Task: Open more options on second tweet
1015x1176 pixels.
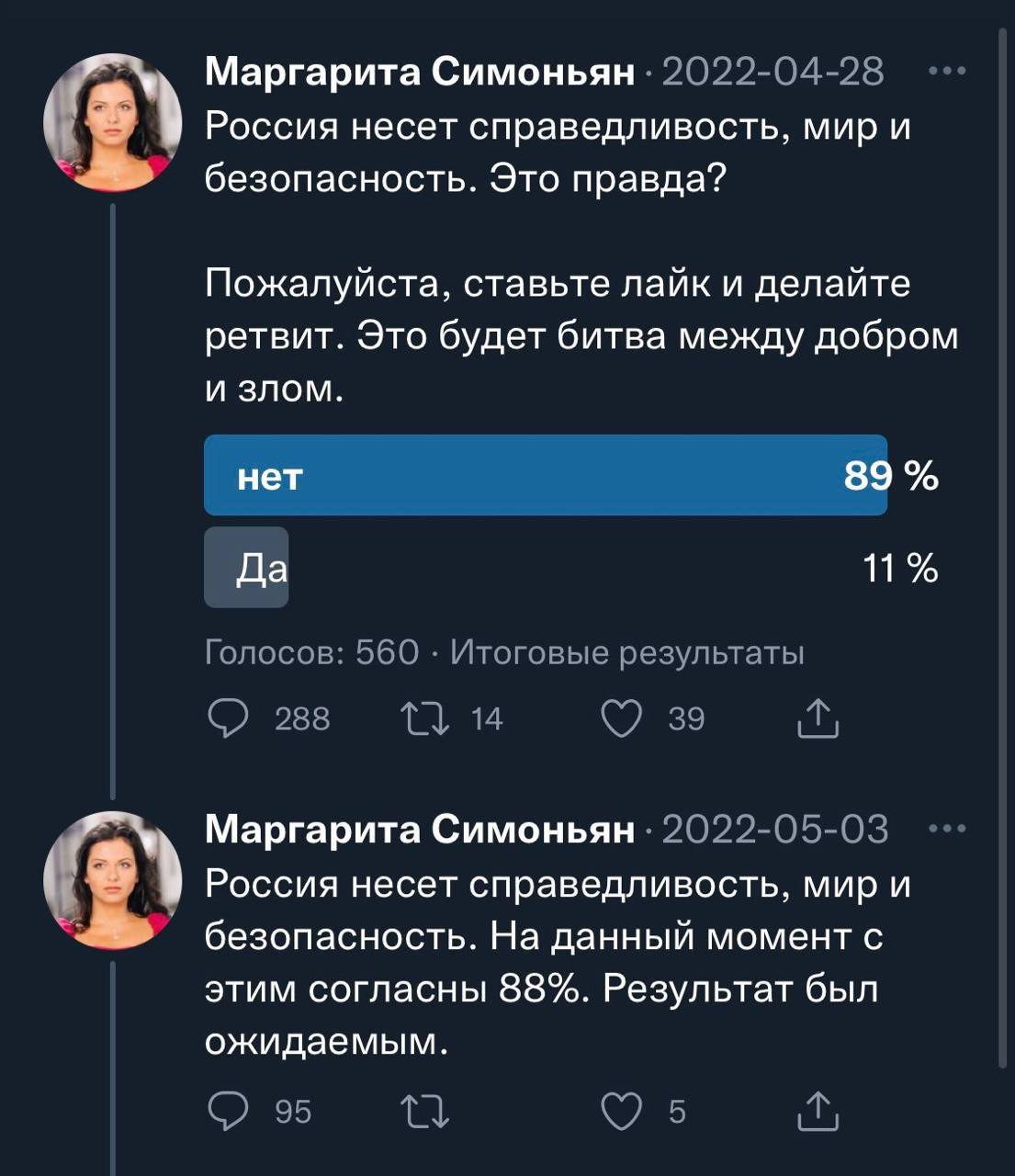Action: [x=947, y=829]
